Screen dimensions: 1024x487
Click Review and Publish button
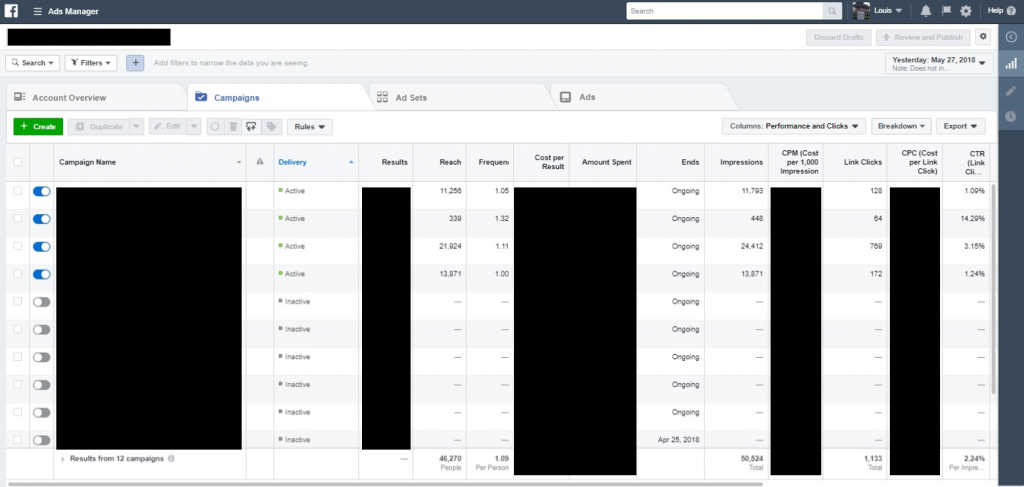tap(923, 37)
